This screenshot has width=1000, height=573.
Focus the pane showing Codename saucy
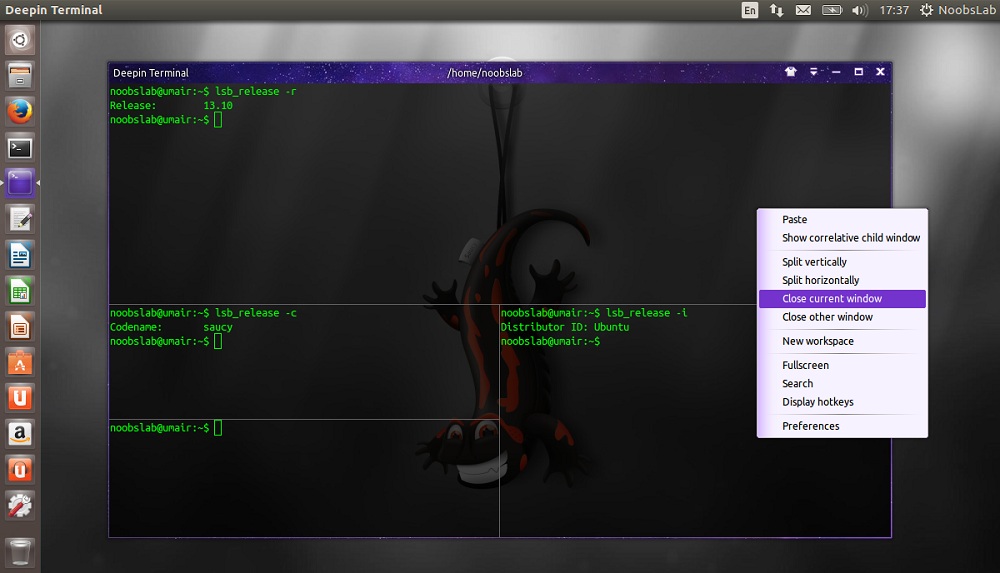[x=304, y=362]
